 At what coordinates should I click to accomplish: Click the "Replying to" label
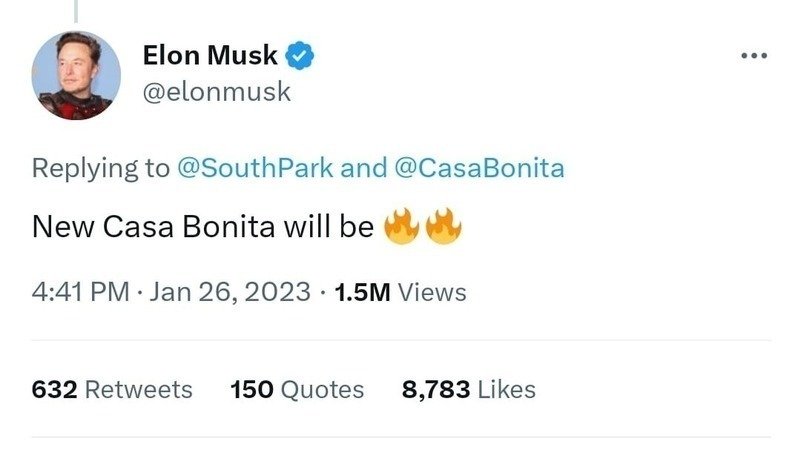(101, 168)
